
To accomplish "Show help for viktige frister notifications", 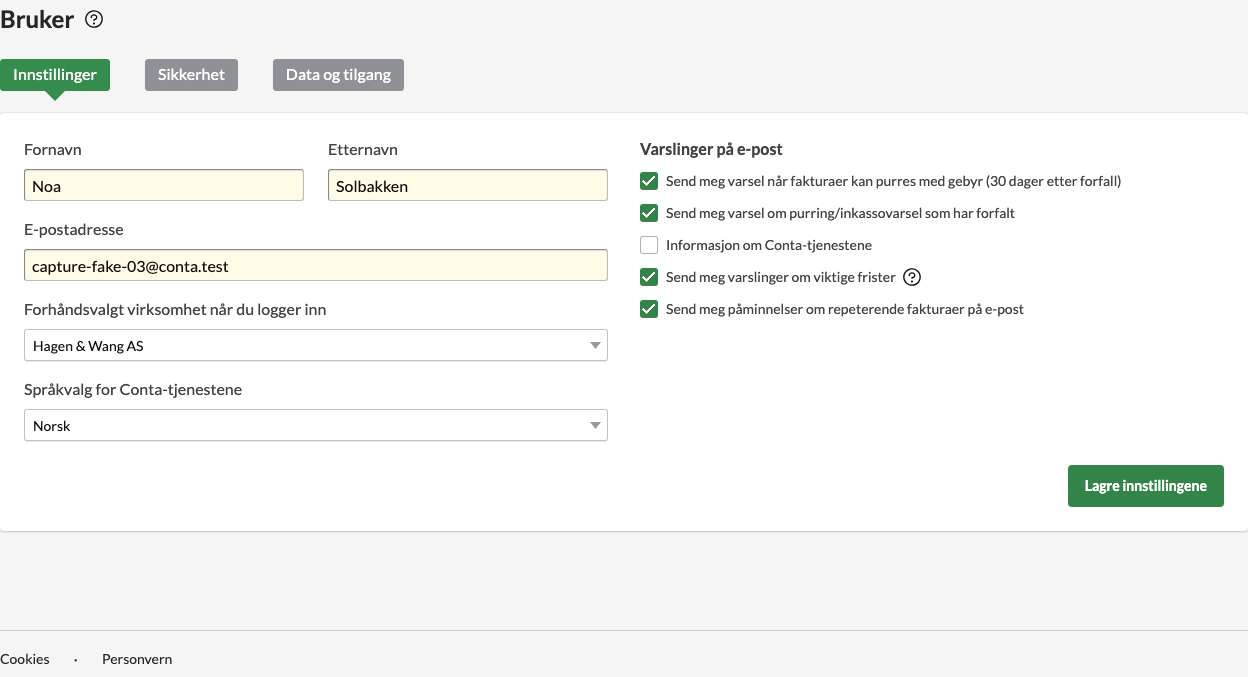I will (x=911, y=277).
